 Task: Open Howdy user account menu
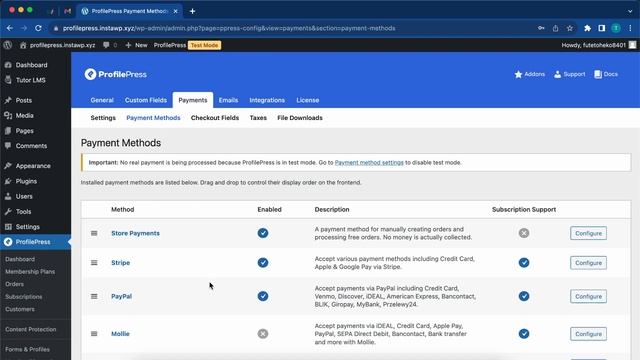coord(598,45)
